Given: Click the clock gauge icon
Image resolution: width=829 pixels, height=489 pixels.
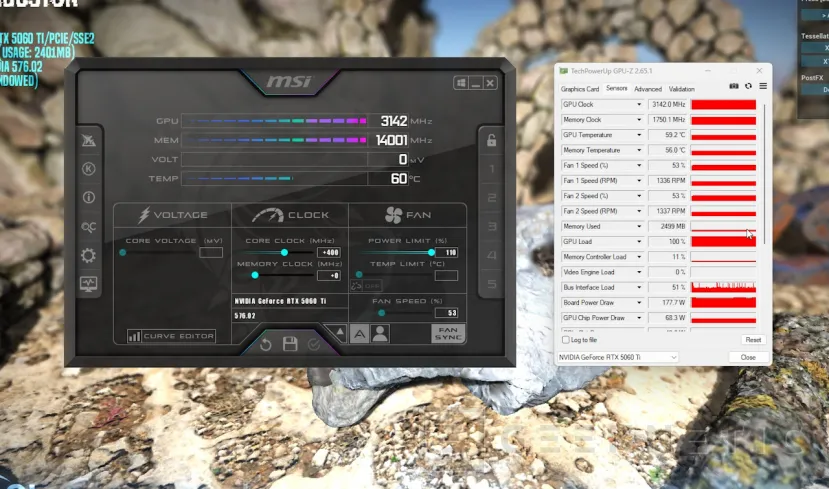Looking at the screenshot, I should (x=268, y=215).
